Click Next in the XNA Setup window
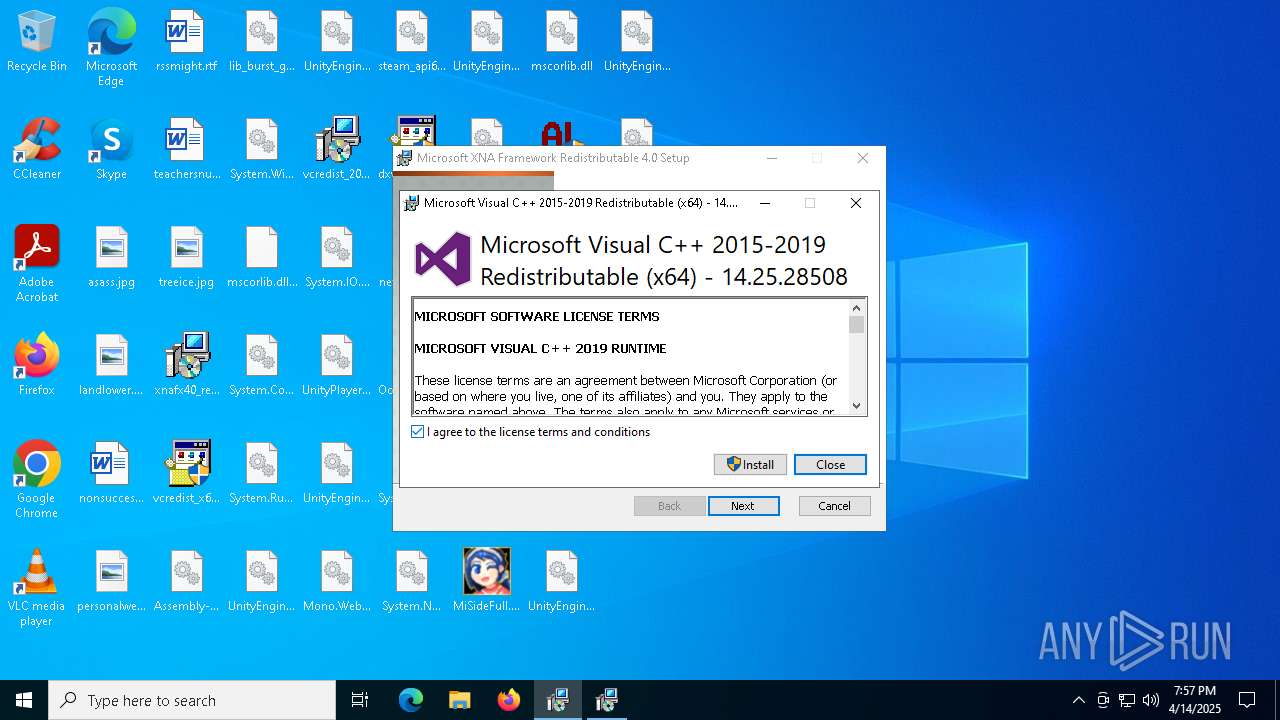 (743, 506)
